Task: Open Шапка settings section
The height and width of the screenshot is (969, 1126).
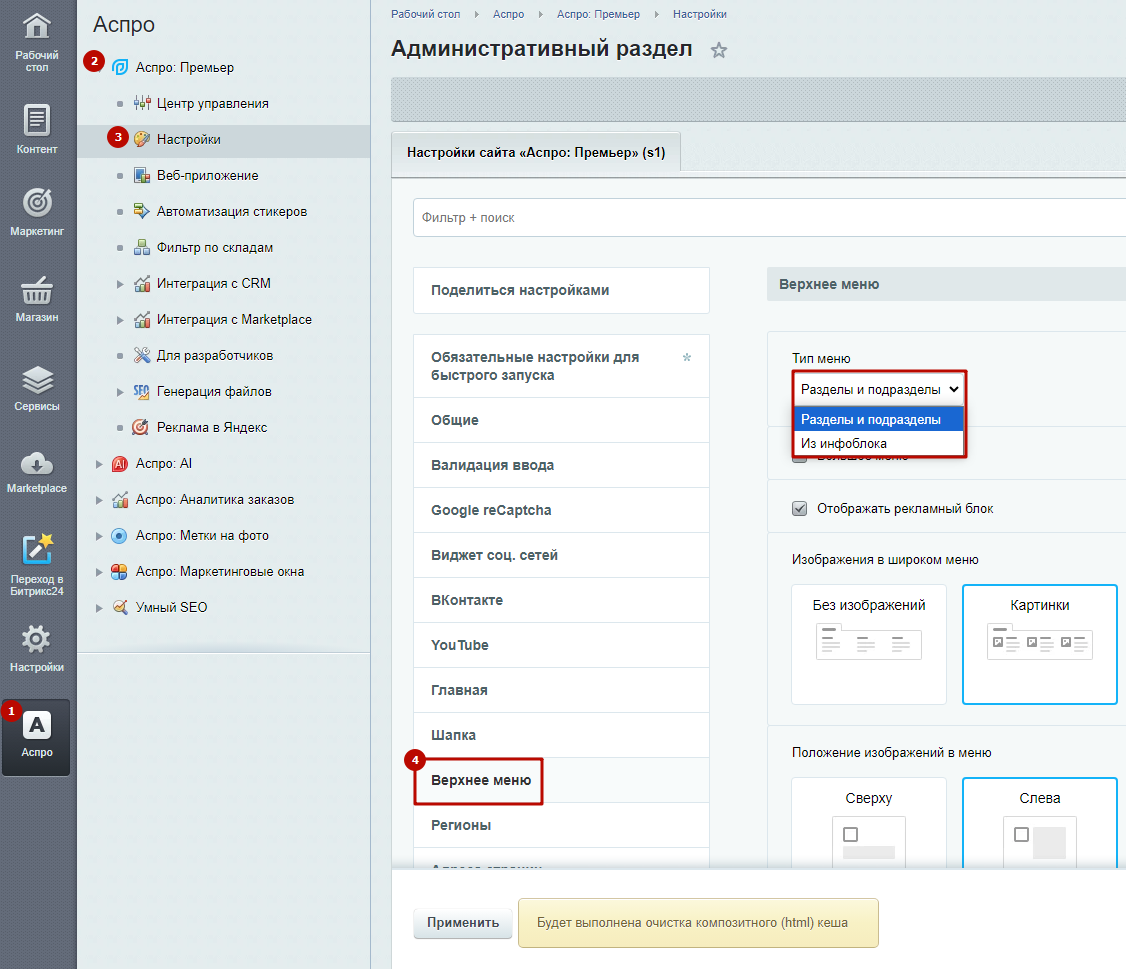Action: point(561,736)
